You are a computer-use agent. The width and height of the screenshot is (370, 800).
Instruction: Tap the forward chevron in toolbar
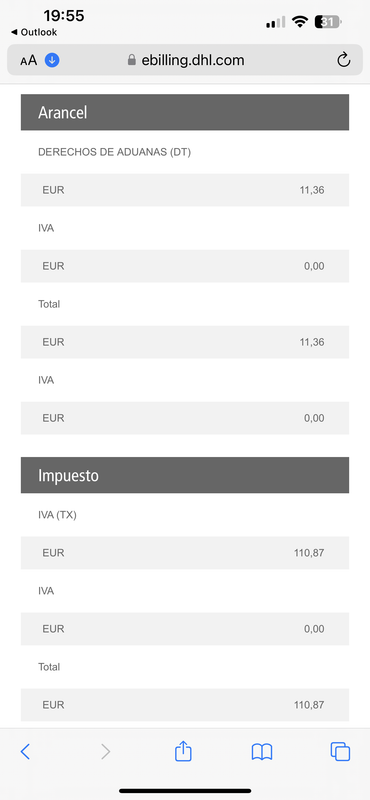106,751
